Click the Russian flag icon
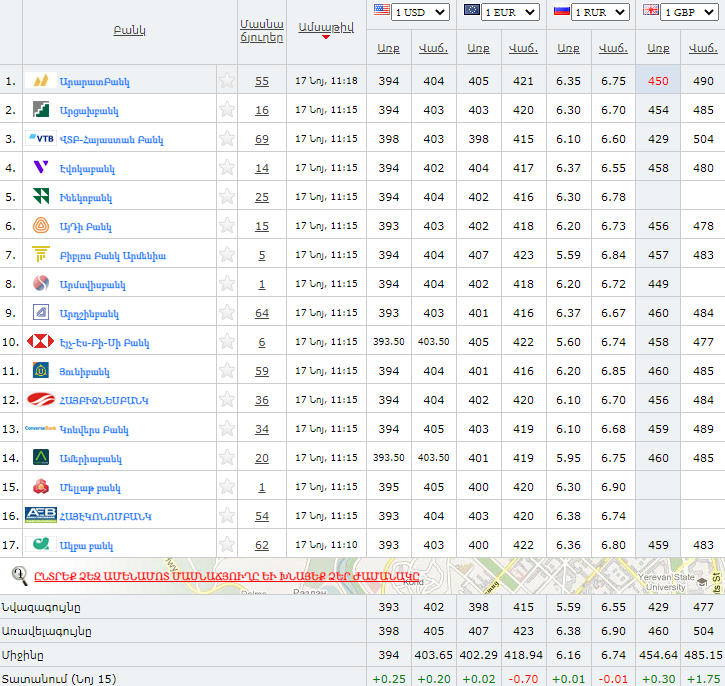This screenshot has width=725, height=686. pos(561,10)
